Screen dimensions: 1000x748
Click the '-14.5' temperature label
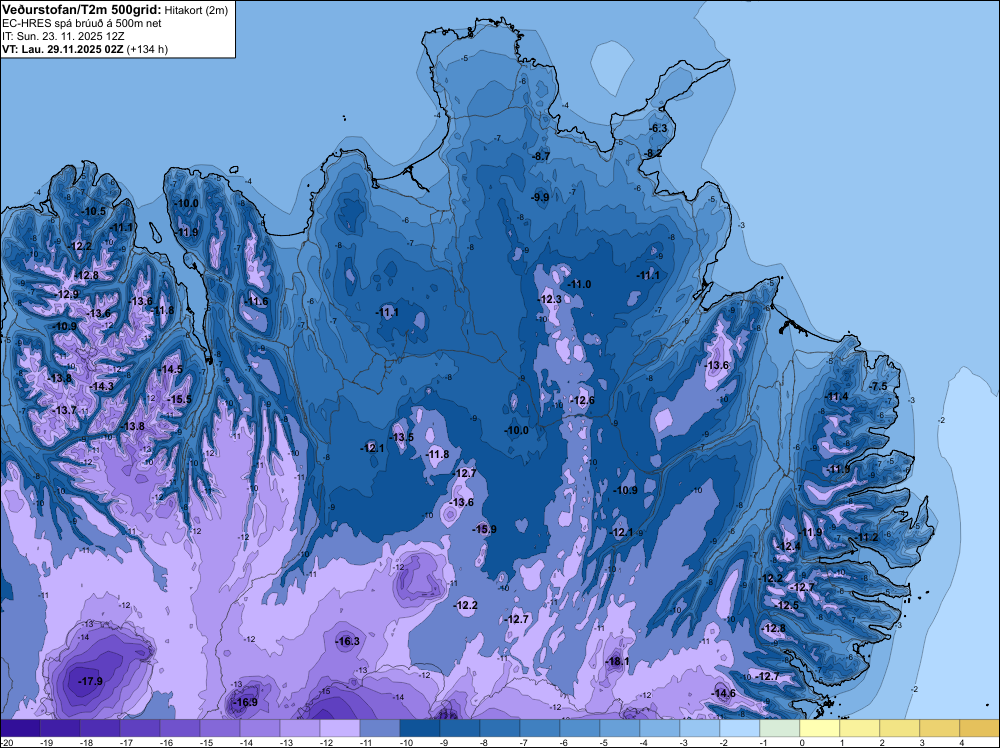(x=170, y=369)
